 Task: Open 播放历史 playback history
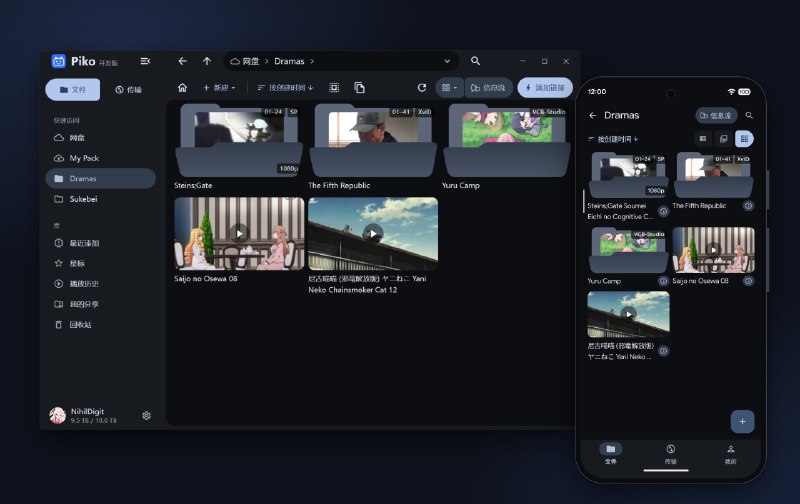[x=101, y=284]
